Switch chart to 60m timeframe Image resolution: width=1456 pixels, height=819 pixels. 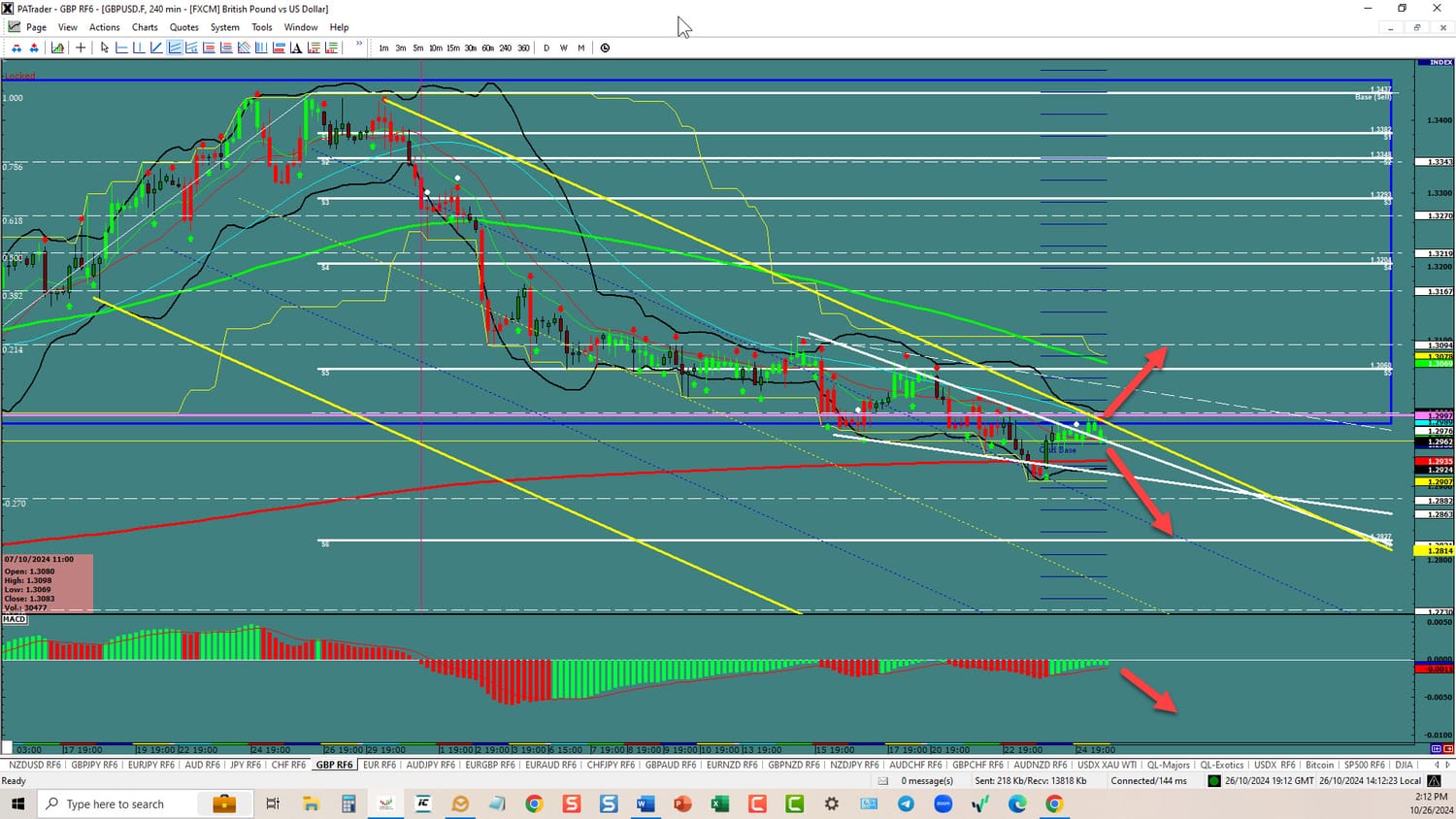click(x=488, y=48)
